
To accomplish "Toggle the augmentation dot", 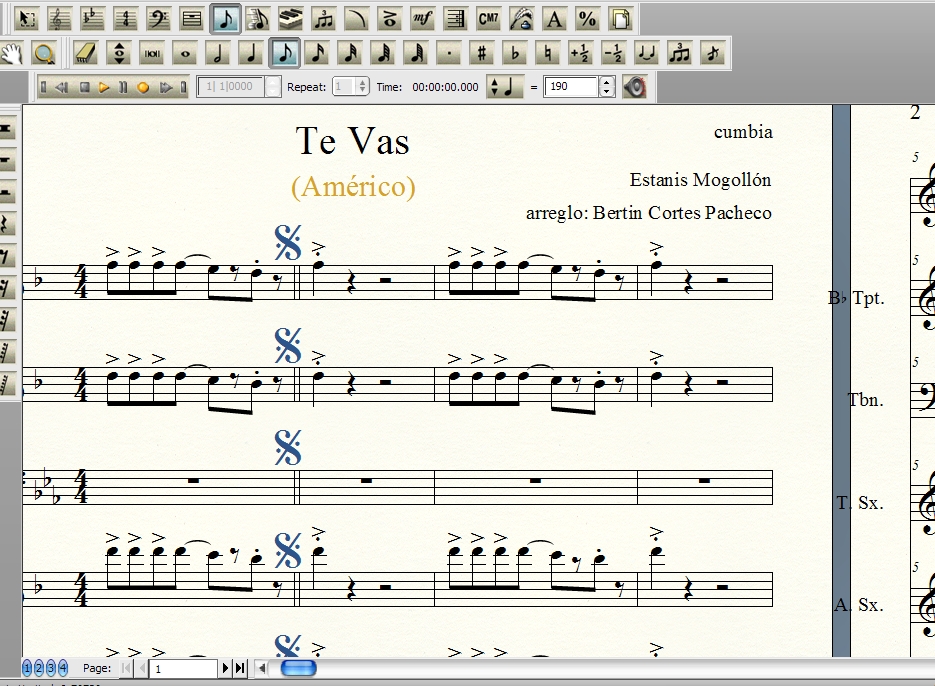I will pyautogui.click(x=449, y=54).
